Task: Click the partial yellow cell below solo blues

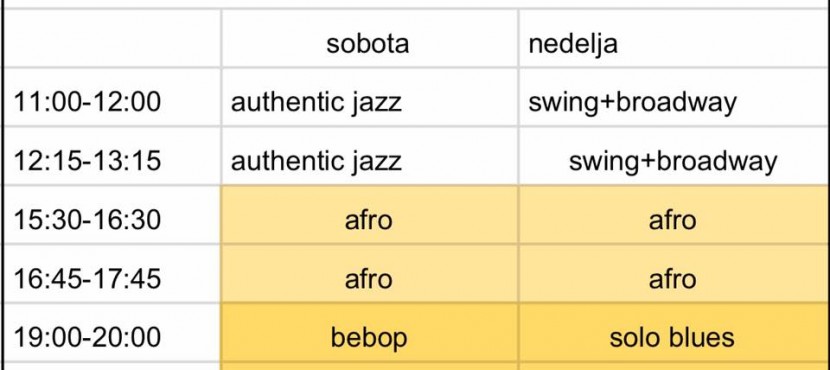Action: 674,366
